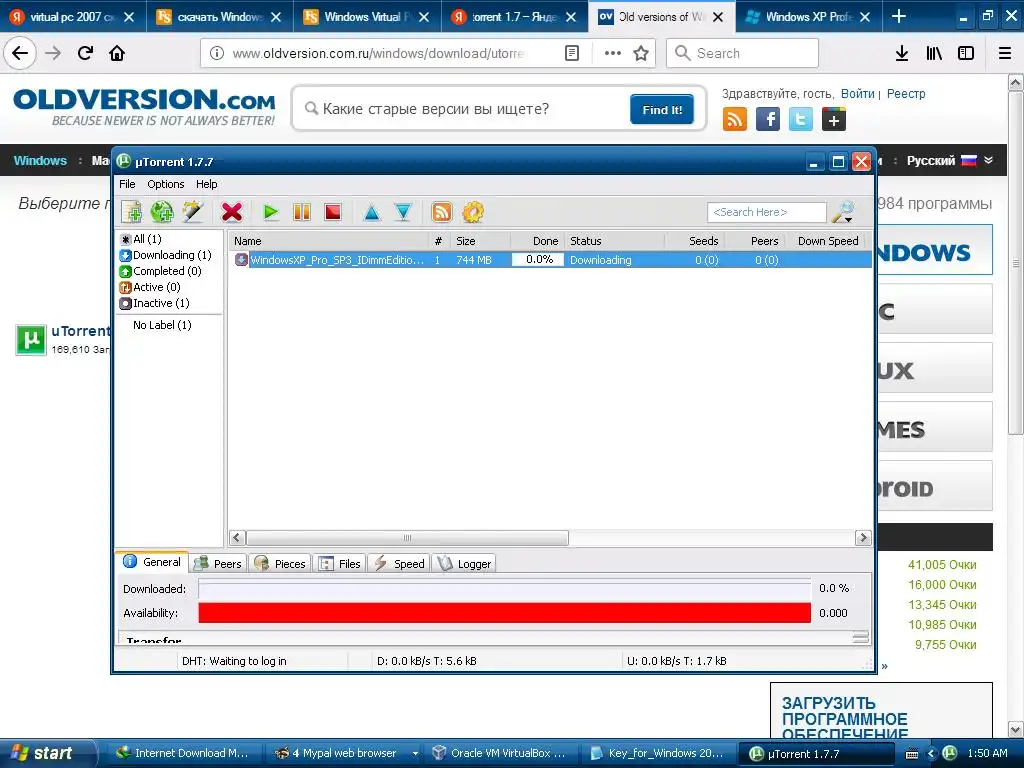Click Add Torrent from URL icon

(162, 212)
